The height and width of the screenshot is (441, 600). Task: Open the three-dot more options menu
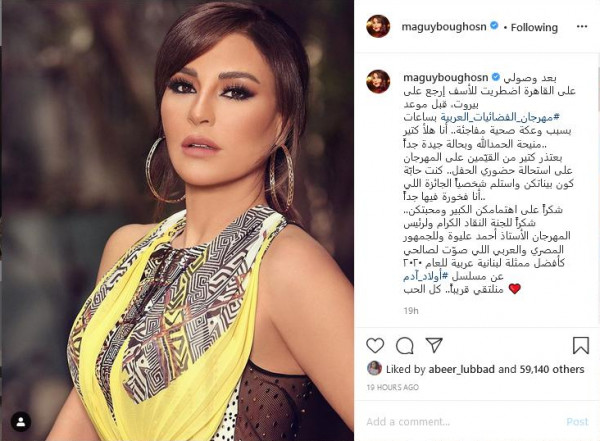click(582, 26)
